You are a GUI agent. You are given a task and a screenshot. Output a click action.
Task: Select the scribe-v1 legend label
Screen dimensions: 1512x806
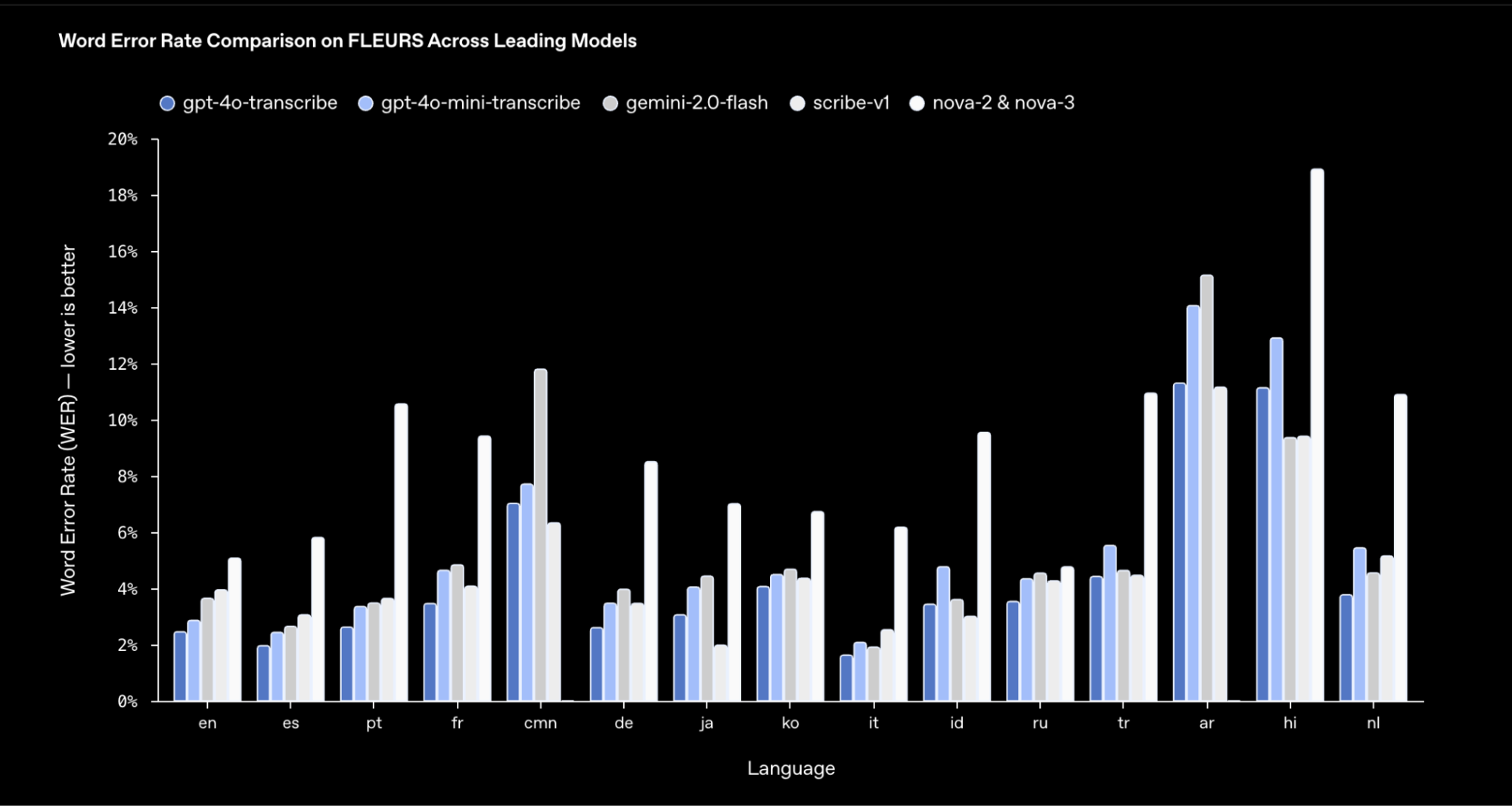[851, 103]
